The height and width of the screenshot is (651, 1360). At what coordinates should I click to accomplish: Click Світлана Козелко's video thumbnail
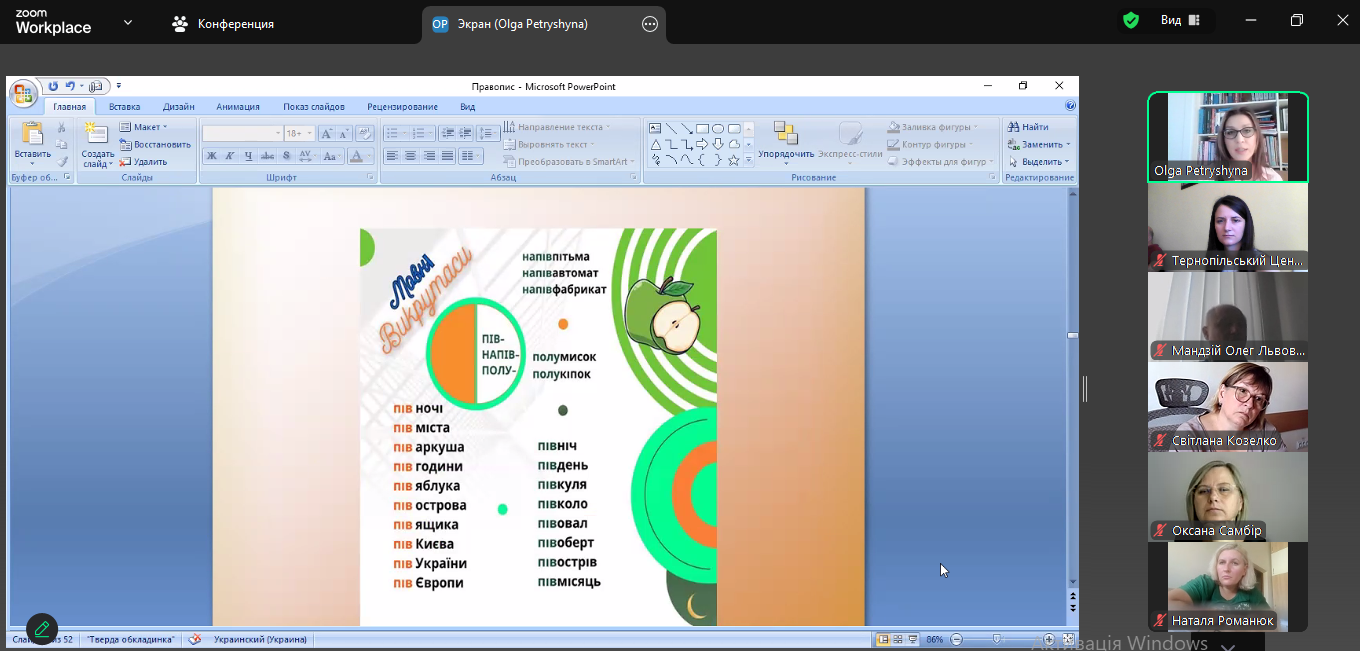[1228, 407]
